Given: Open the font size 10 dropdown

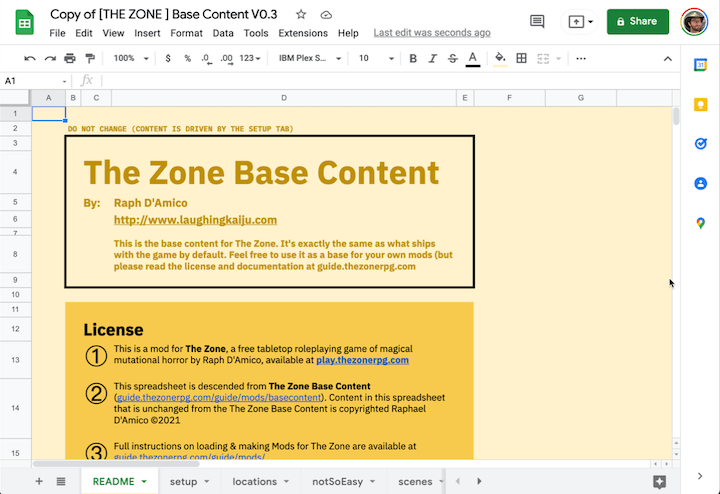Looking at the screenshot, I should 376,58.
